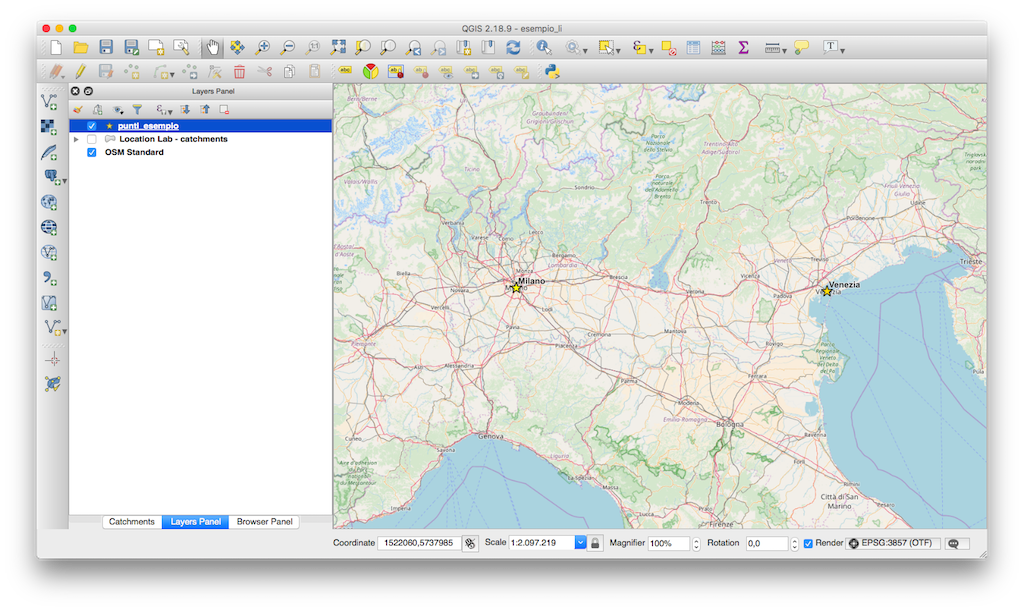Open text annotation dropdown arrow
1024x611 pixels.
point(842,50)
